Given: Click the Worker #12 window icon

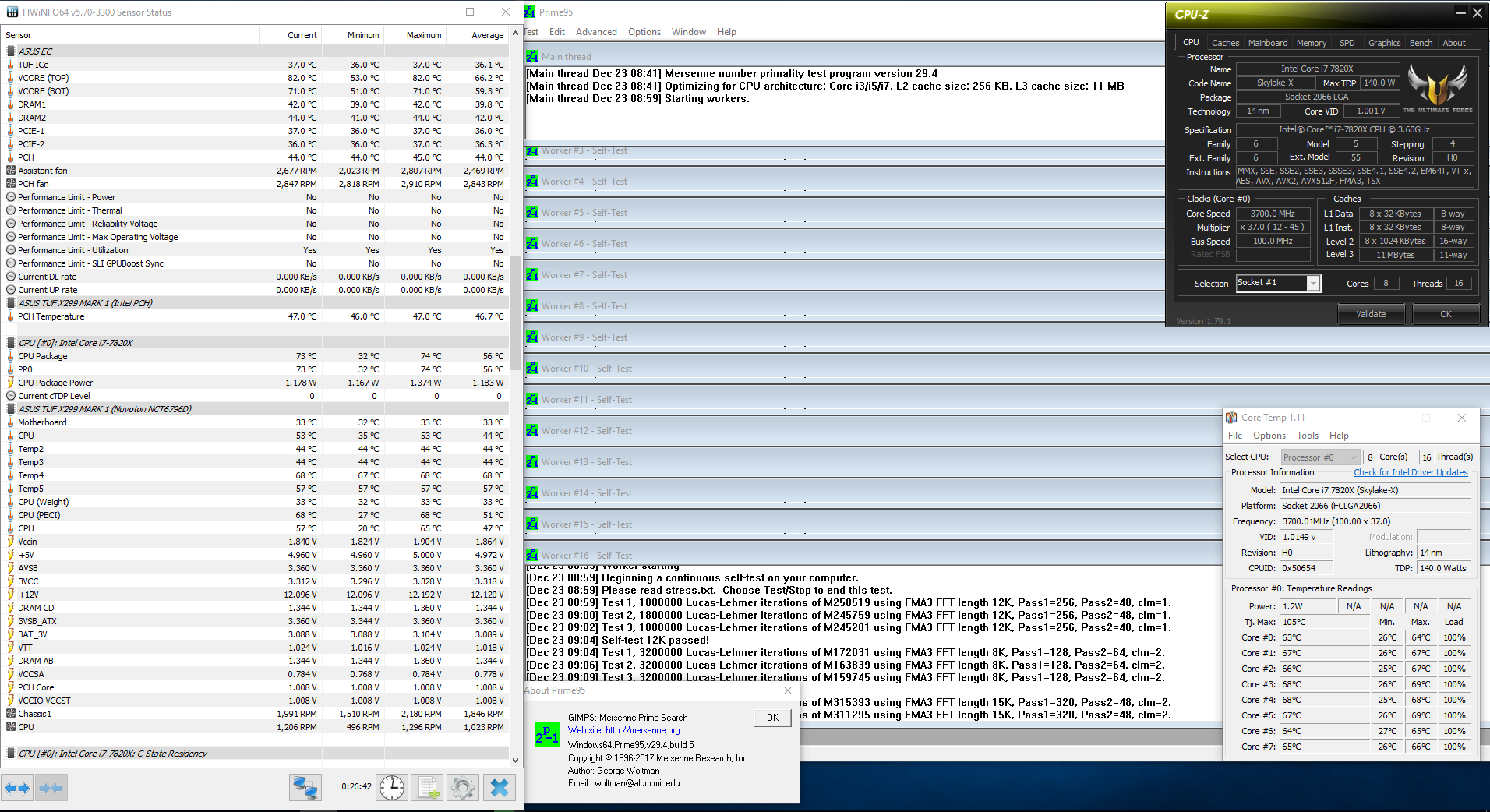Looking at the screenshot, I should [532, 431].
